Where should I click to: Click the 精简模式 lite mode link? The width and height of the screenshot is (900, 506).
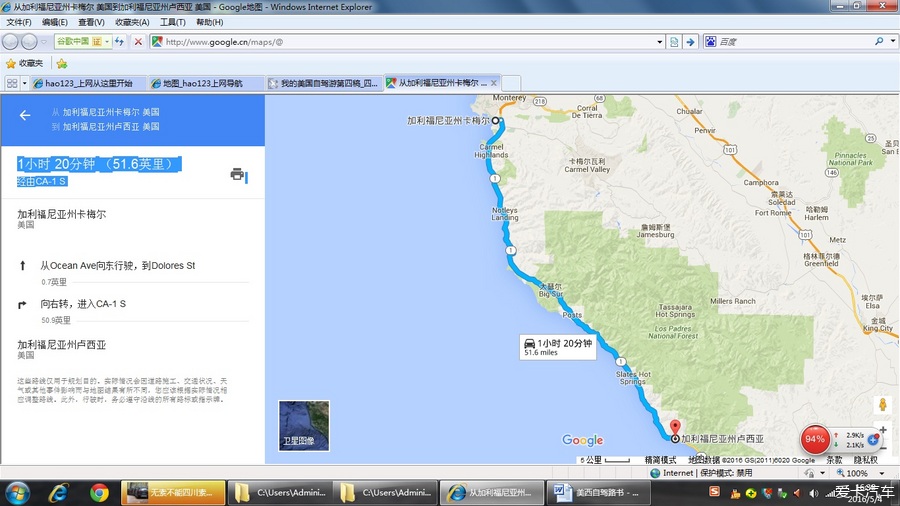(660, 460)
